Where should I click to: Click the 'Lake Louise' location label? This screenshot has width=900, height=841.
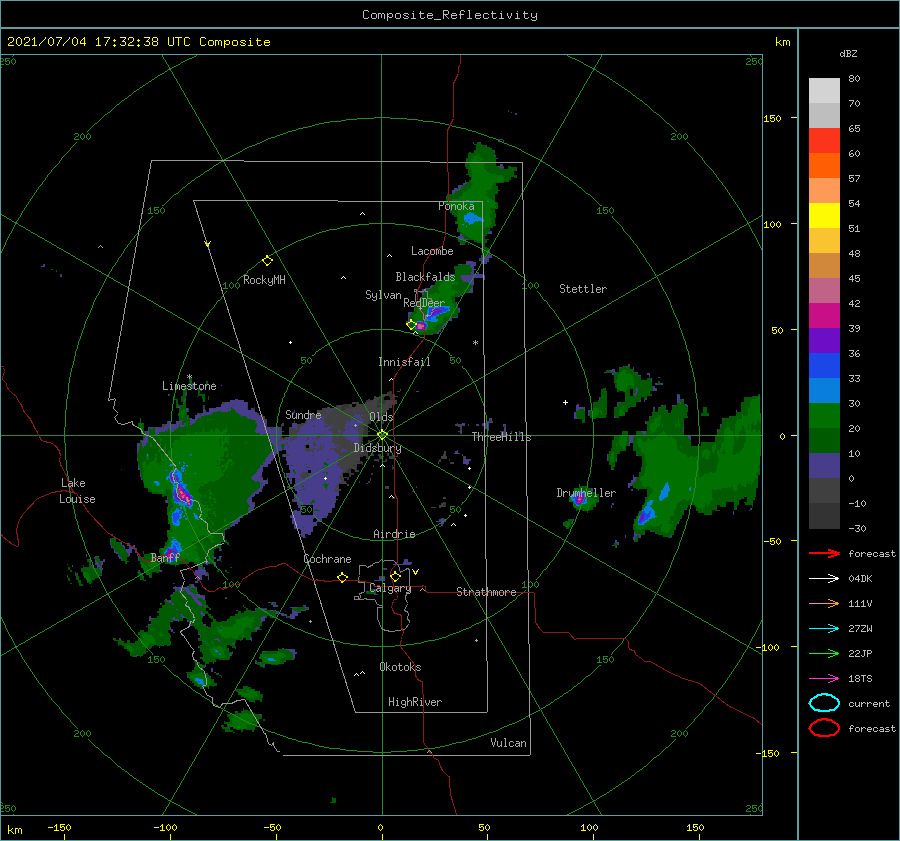coord(77,491)
